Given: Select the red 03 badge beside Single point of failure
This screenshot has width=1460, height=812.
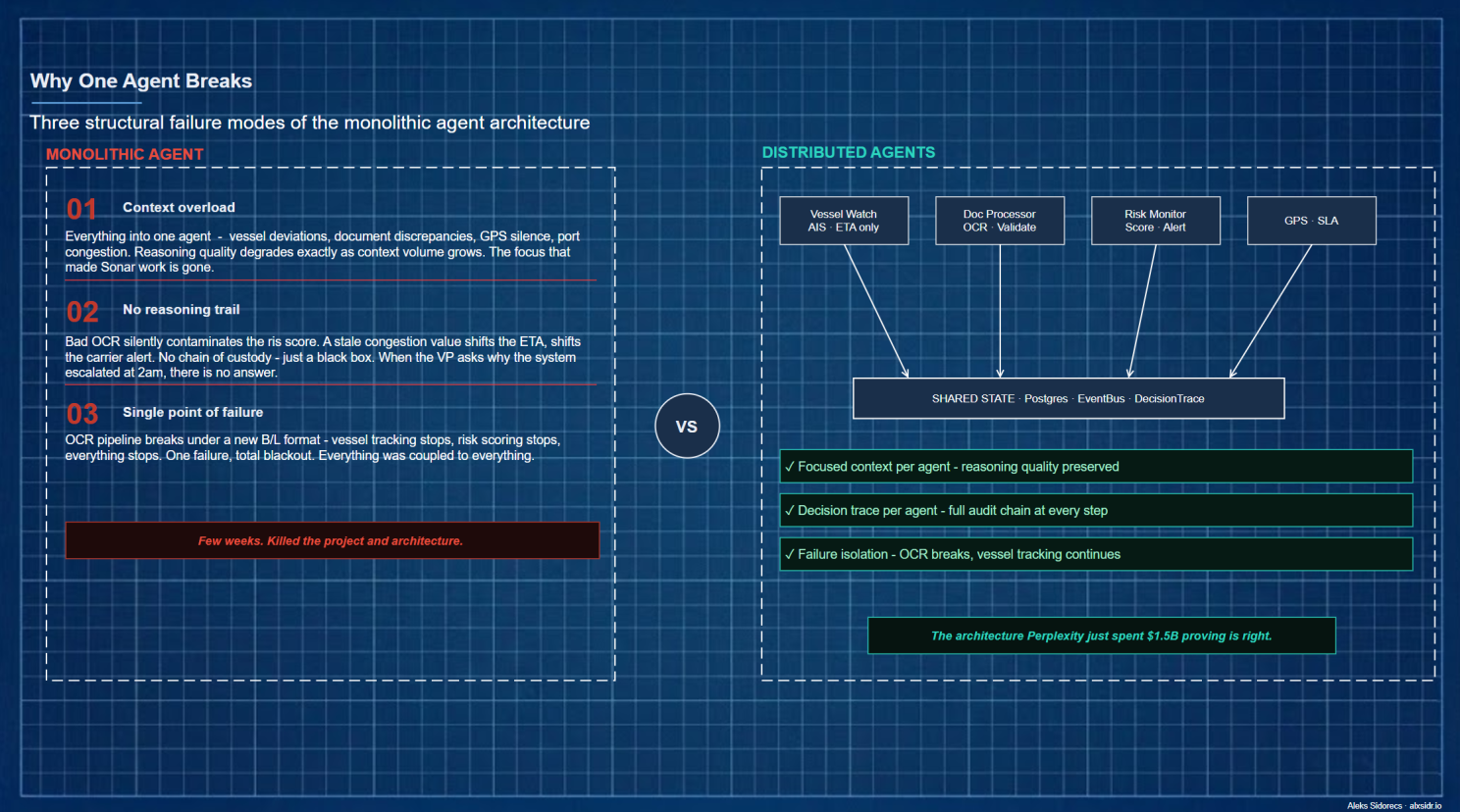Looking at the screenshot, I should 81,414.
